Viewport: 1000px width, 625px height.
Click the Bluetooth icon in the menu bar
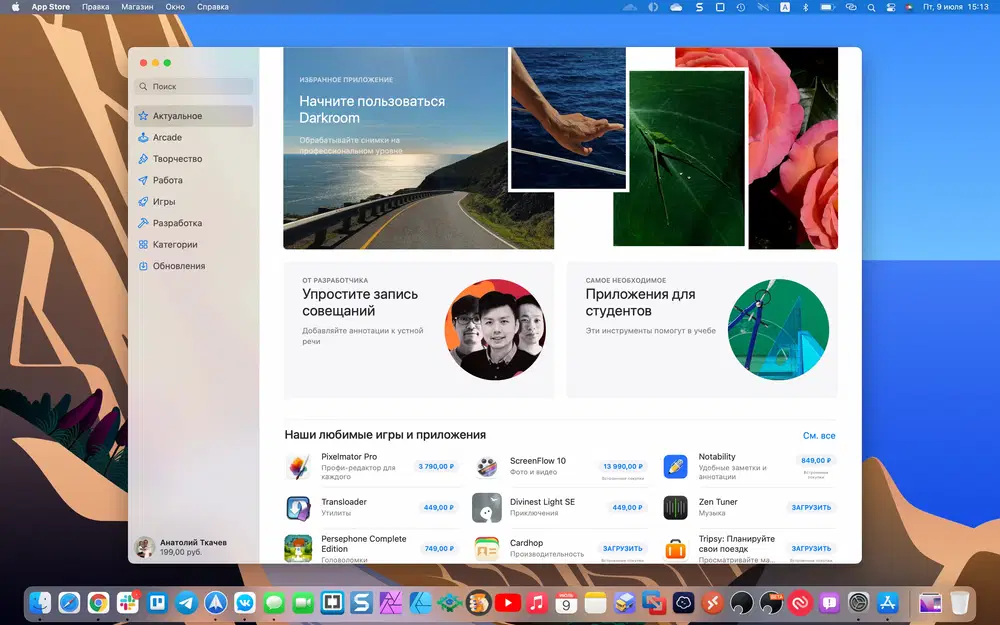pyautogui.click(x=805, y=7)
